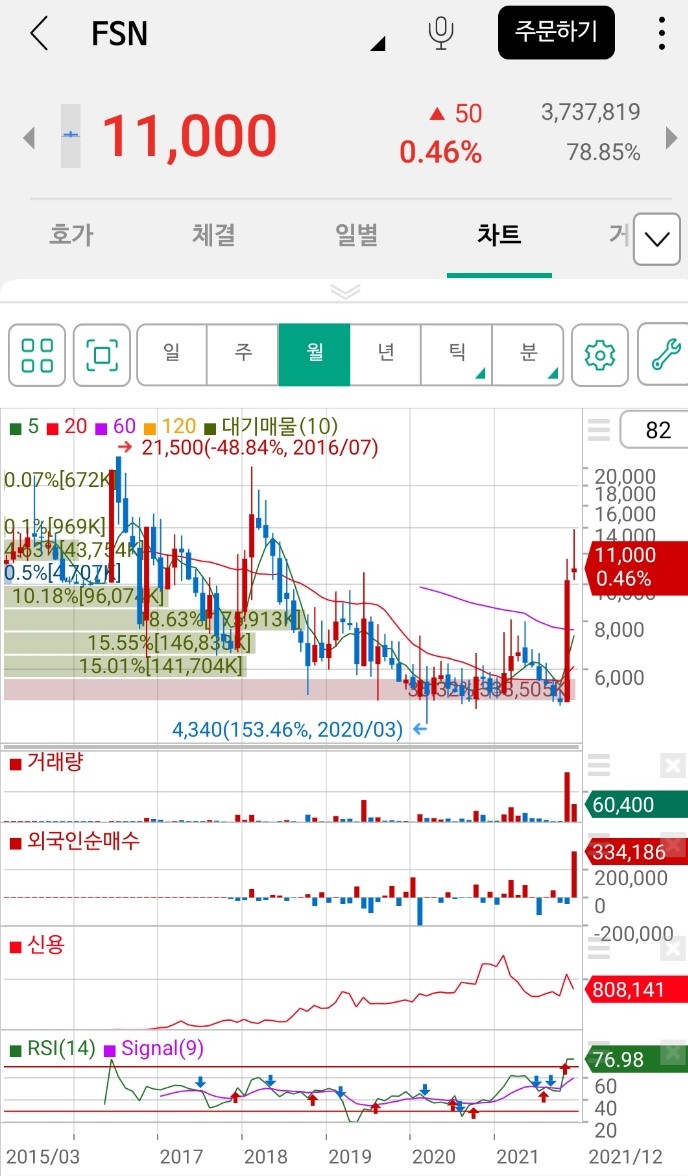Tap the mini candle thumbnail beside price
The height and width of the screenshot is (1176, 688).
pyautogui.click(x=71, y=135)
